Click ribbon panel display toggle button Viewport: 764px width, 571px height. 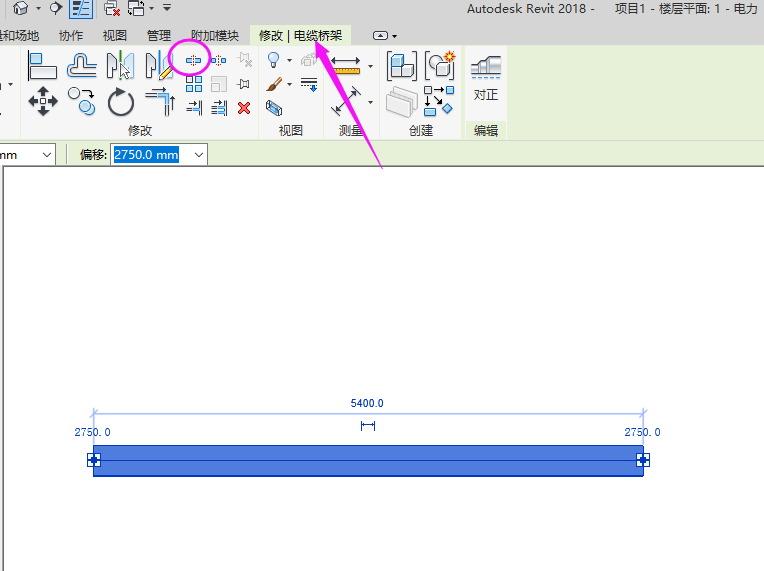pos(381,36)
